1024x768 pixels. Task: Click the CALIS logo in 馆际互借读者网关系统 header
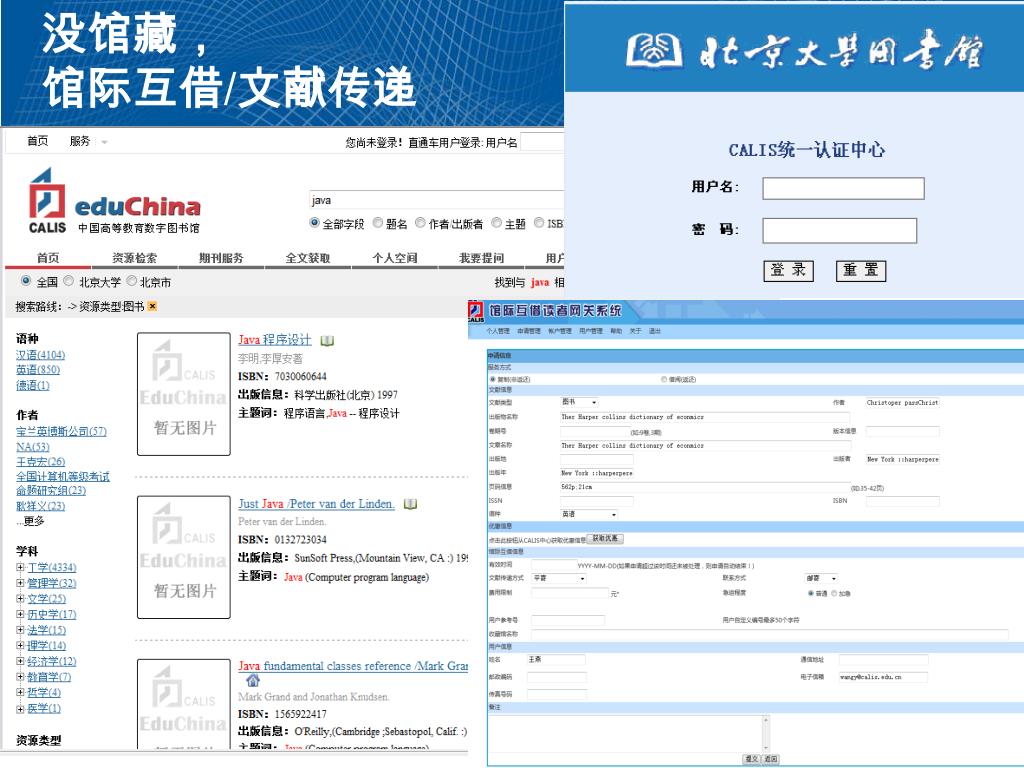tap(475, 311)
